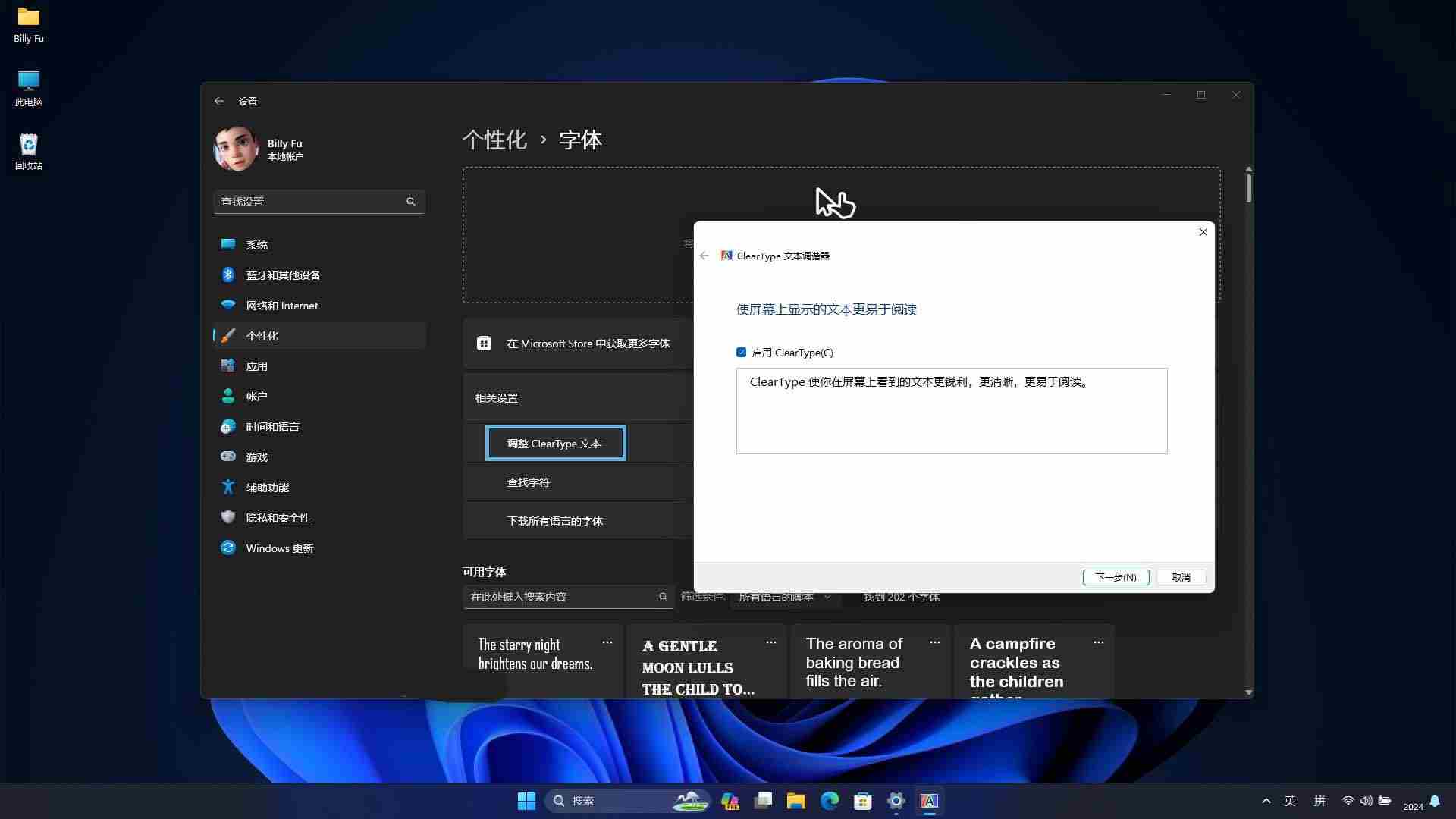The height and width of the screenshot is (819, 1456).
Task: Open File Explorer from the taskbar
Action: click(x=795, y=801)
